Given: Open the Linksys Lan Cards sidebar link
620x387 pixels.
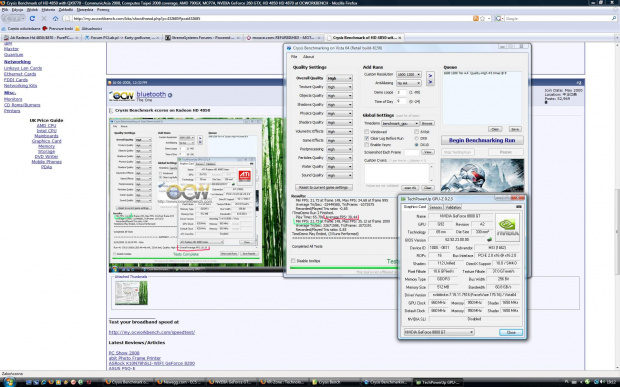Looking at the screenshot, I should pyautogui.click(x=23, y=68).
